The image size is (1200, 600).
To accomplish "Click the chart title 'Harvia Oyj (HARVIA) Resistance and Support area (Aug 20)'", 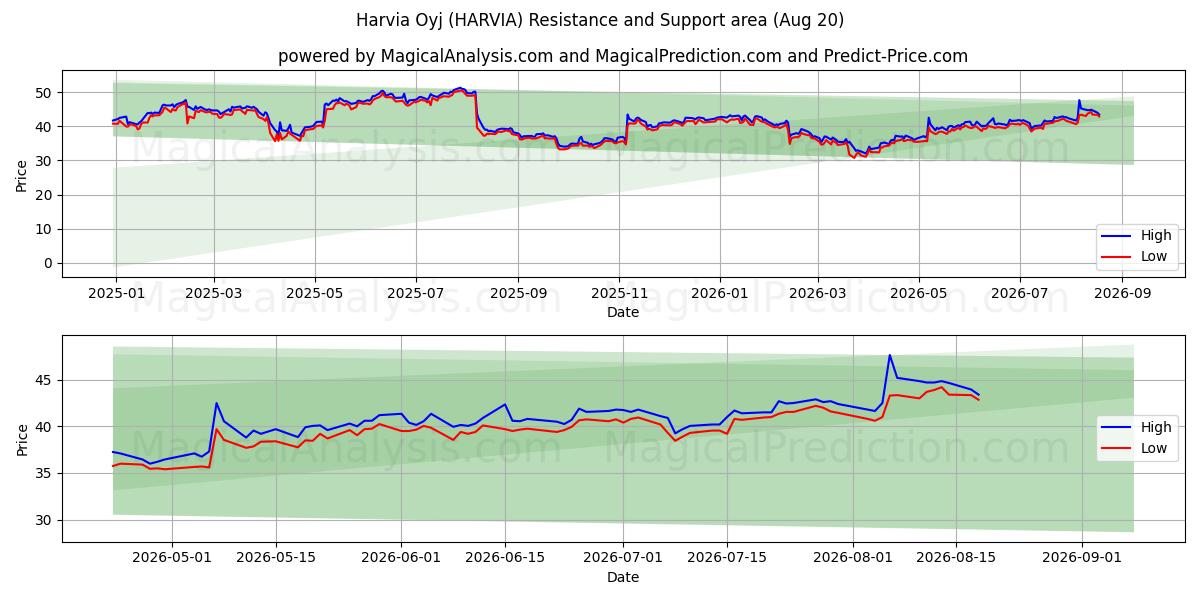I will [600, 20].
